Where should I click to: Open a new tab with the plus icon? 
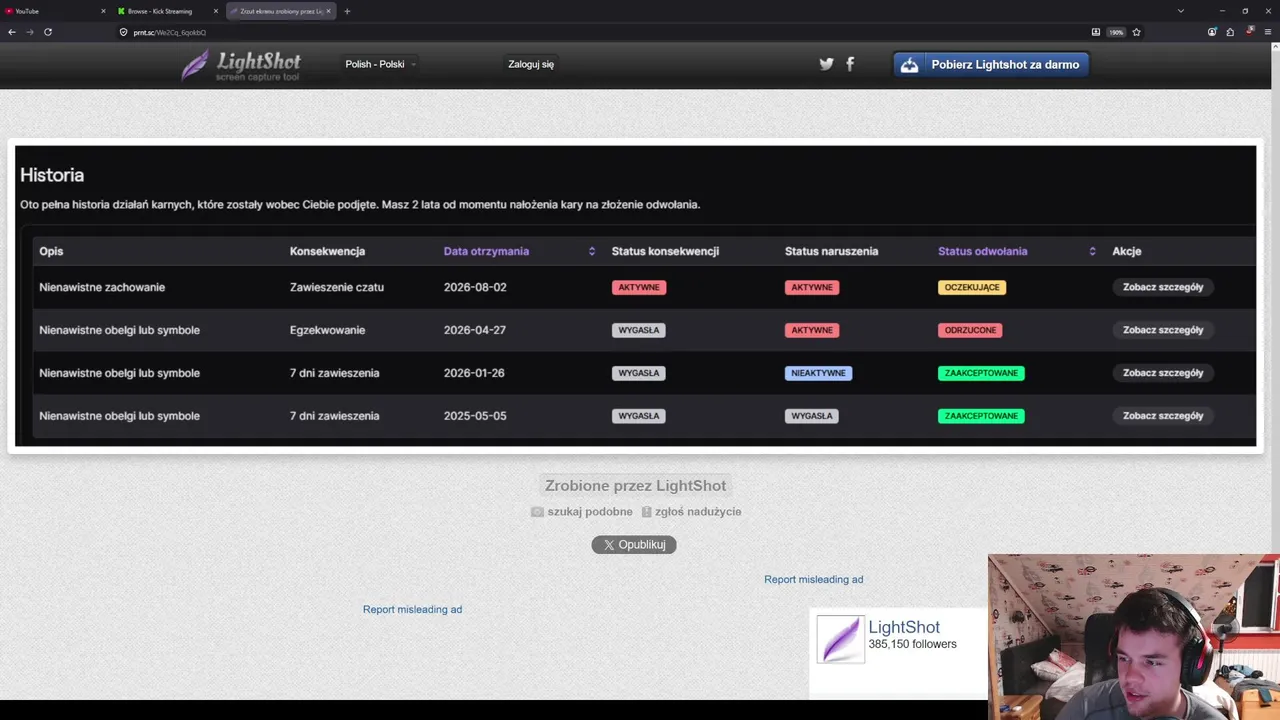tap(347, 11)
